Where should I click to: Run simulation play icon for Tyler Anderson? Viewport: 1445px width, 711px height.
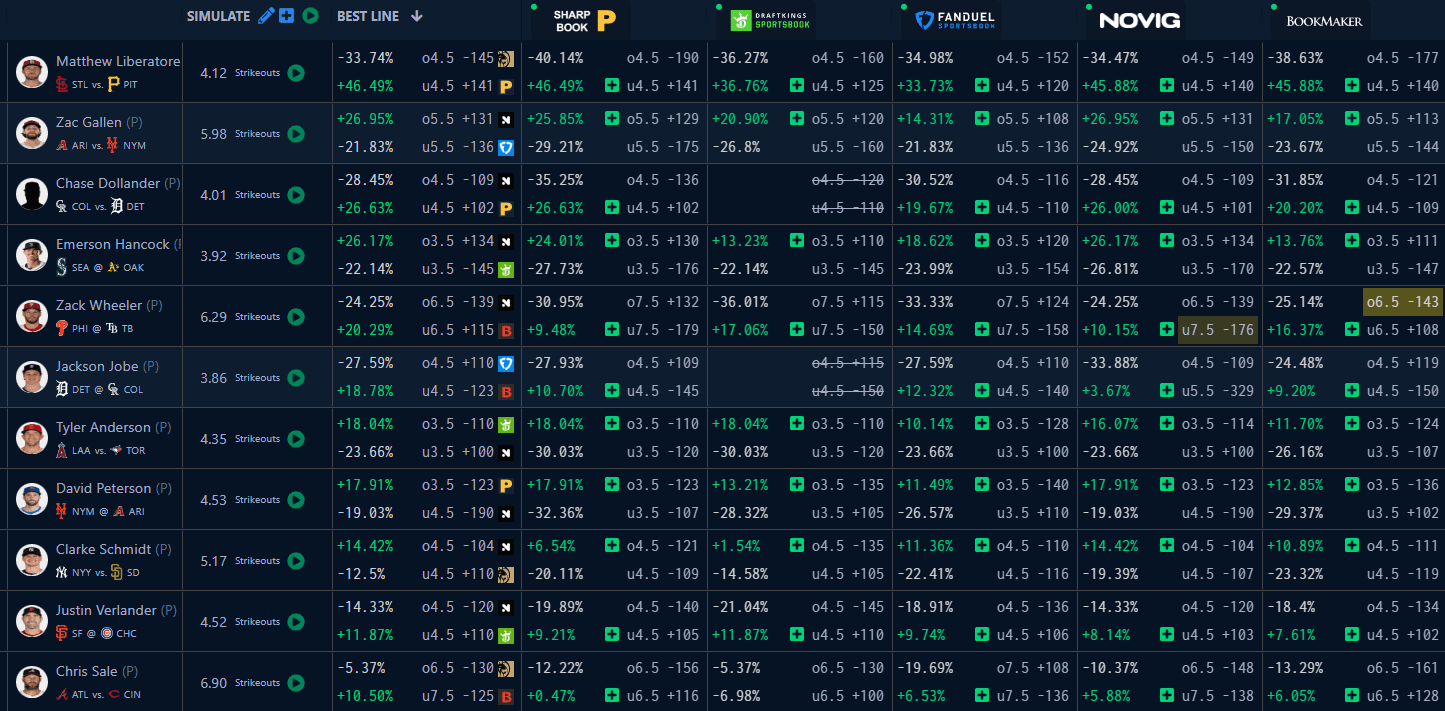pos(296,439)
